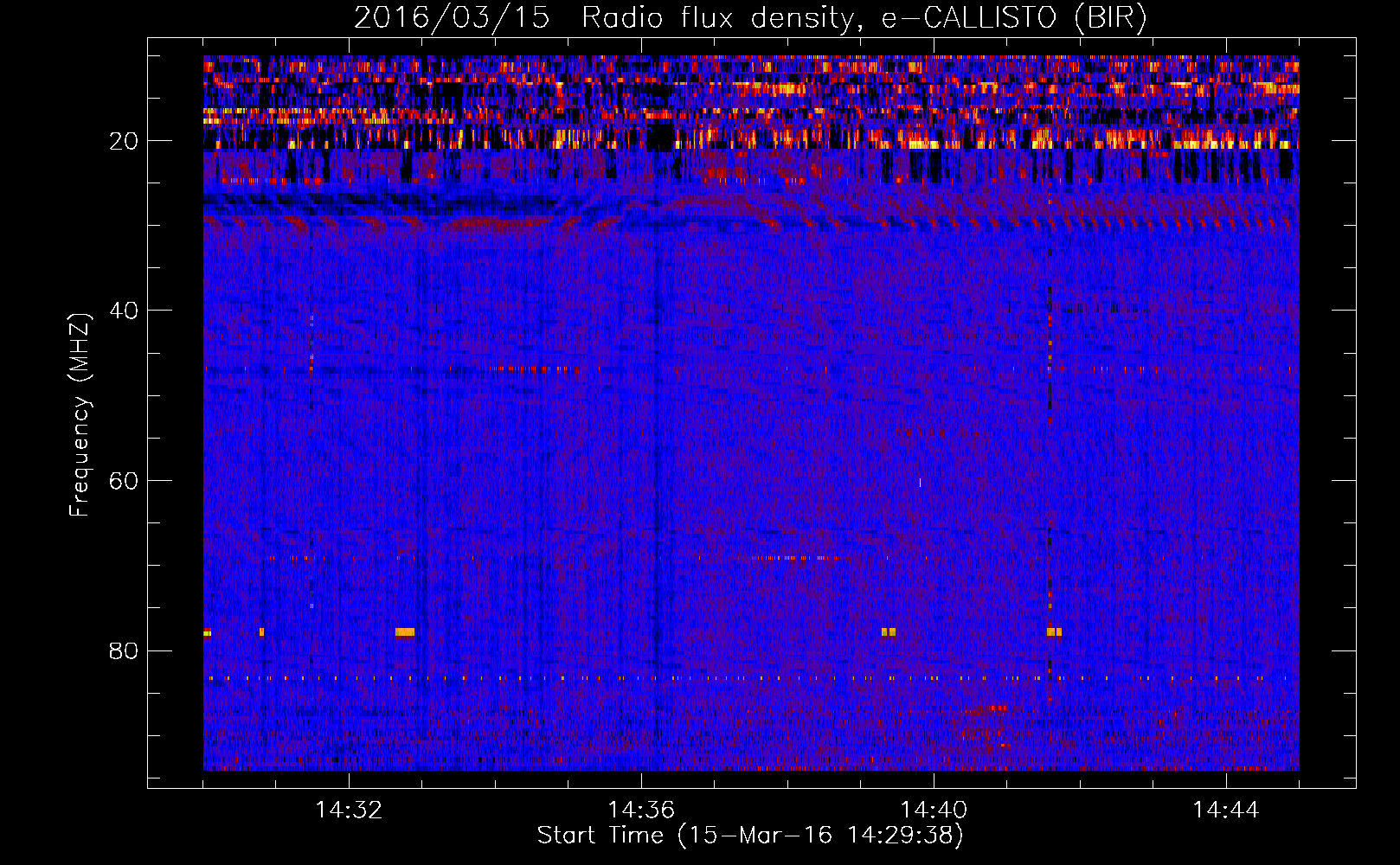Click the 'Frequency (MHZ)' axis label
The width and height of the screenshot is (1400, 865).
tap(80, 415)
